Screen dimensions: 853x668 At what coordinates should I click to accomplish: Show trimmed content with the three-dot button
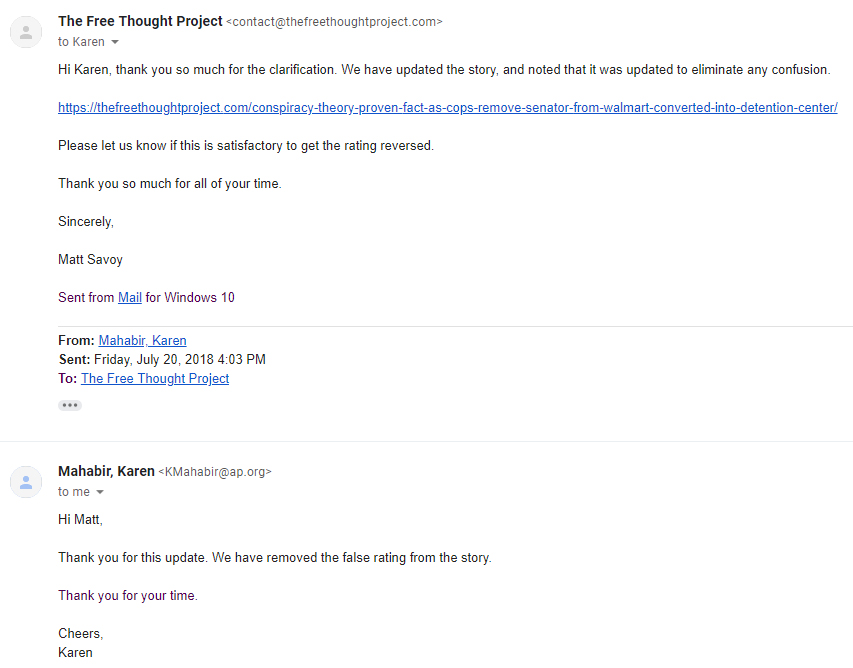(x=70, y=405)
